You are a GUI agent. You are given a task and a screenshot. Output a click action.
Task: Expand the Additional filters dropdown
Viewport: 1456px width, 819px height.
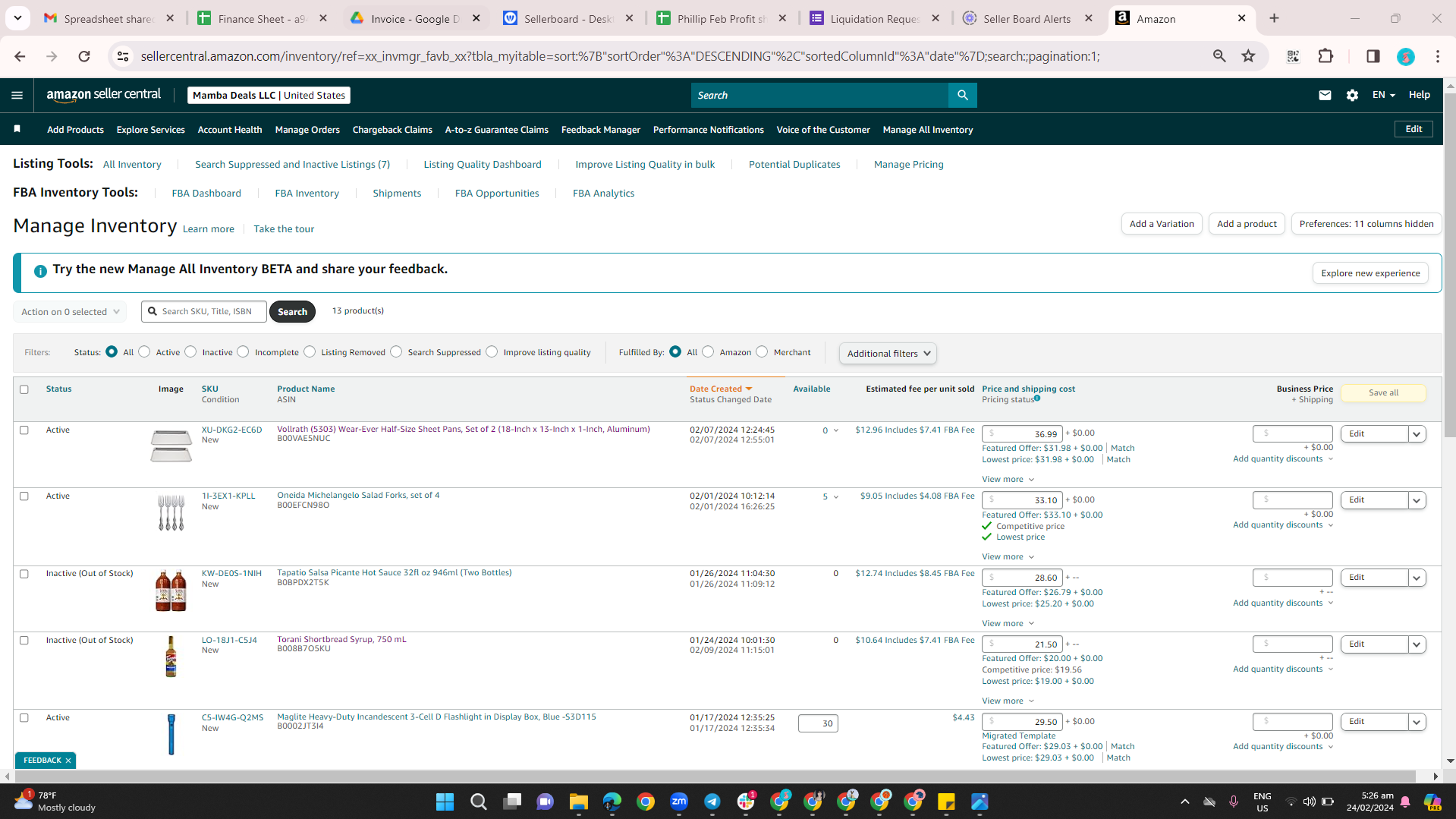tap(888, 354)
